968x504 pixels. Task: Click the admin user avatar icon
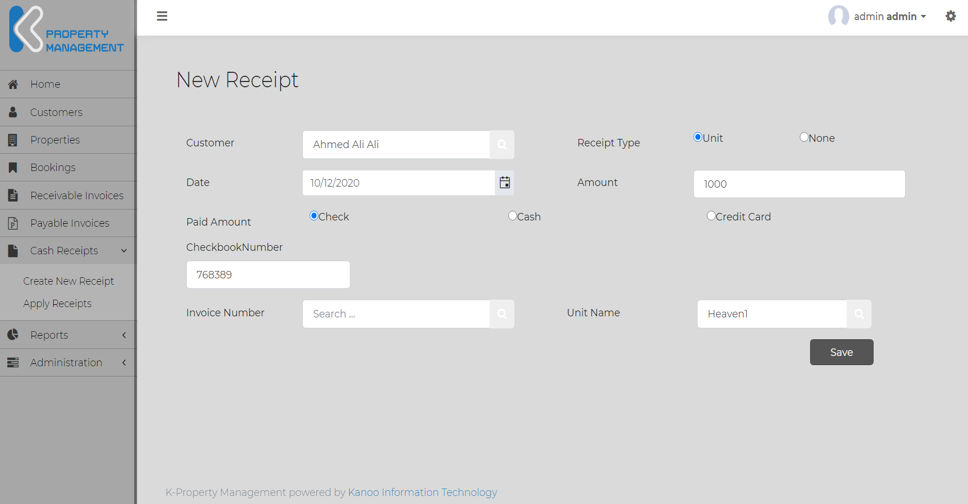point(838,16)
